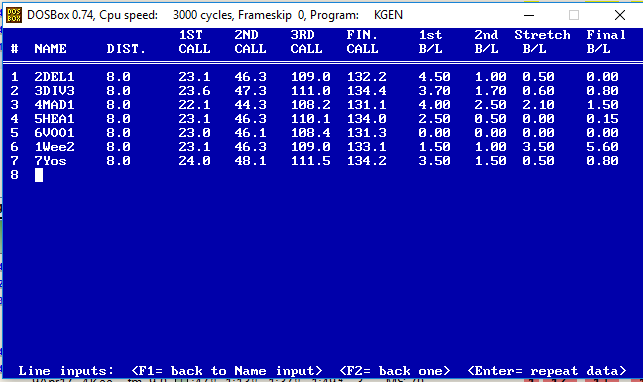The width and height of the screenshot is (643, 382).
Task: Click 3rd call value 111.5 for 7Yos
Action: tap(310, 161)
